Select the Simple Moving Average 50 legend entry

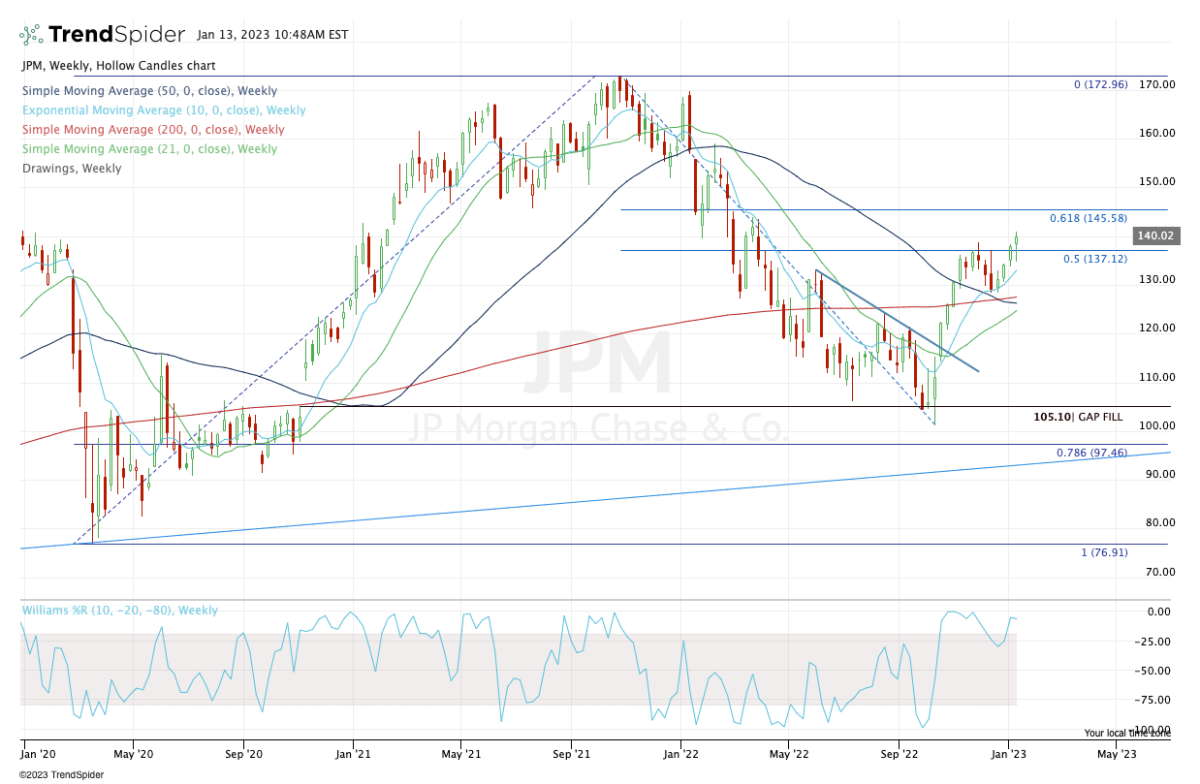(148, 91)
